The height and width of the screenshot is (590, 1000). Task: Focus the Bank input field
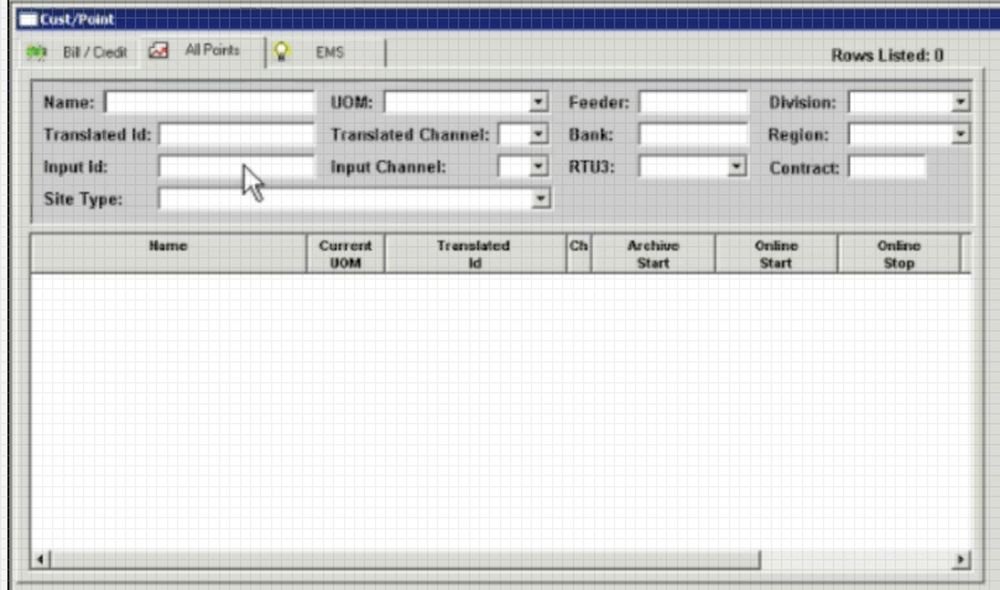tap(693, 135)
